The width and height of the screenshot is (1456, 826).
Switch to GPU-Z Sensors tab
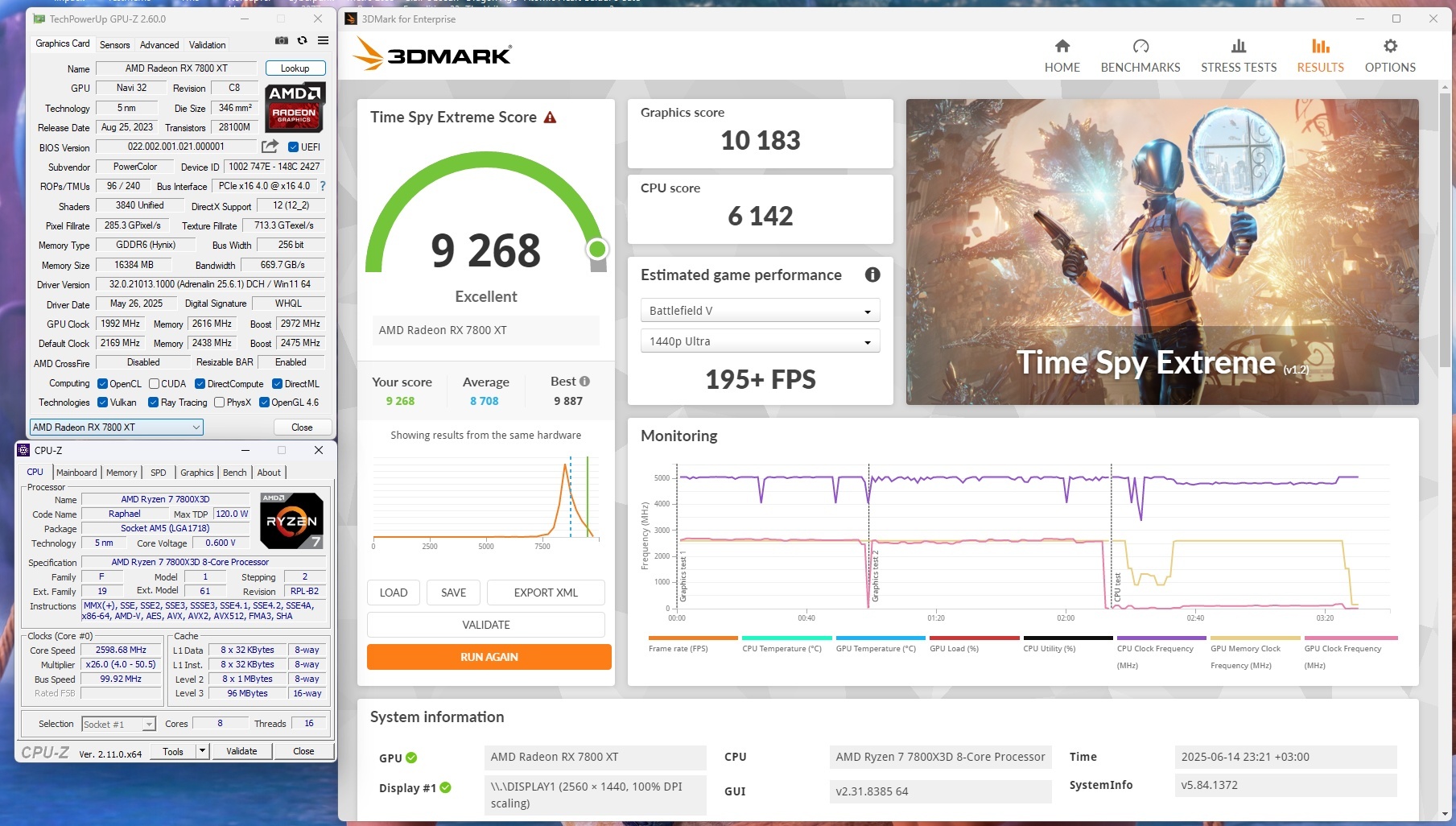pos(114,45)
